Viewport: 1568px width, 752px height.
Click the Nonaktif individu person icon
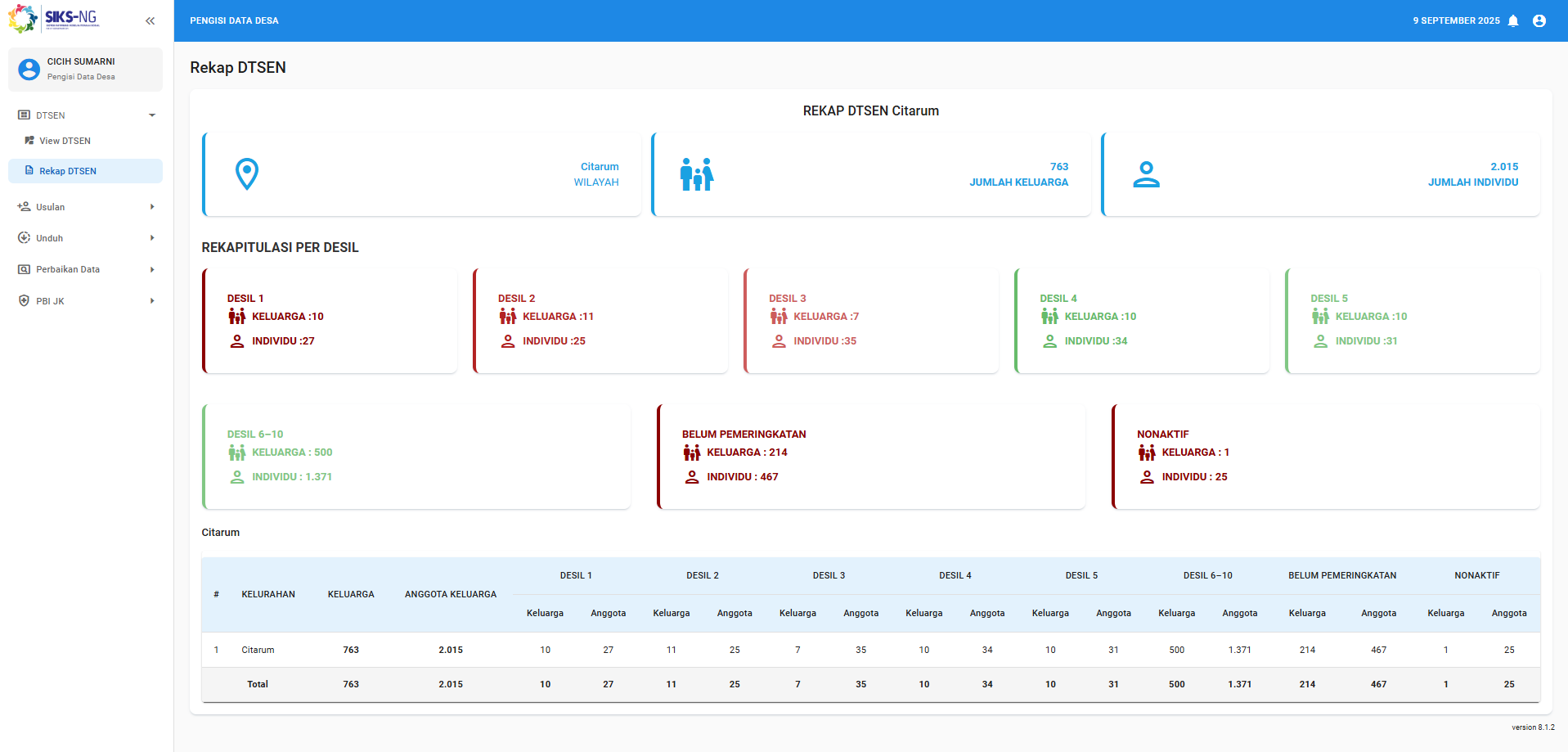(x=1148, y=477)
